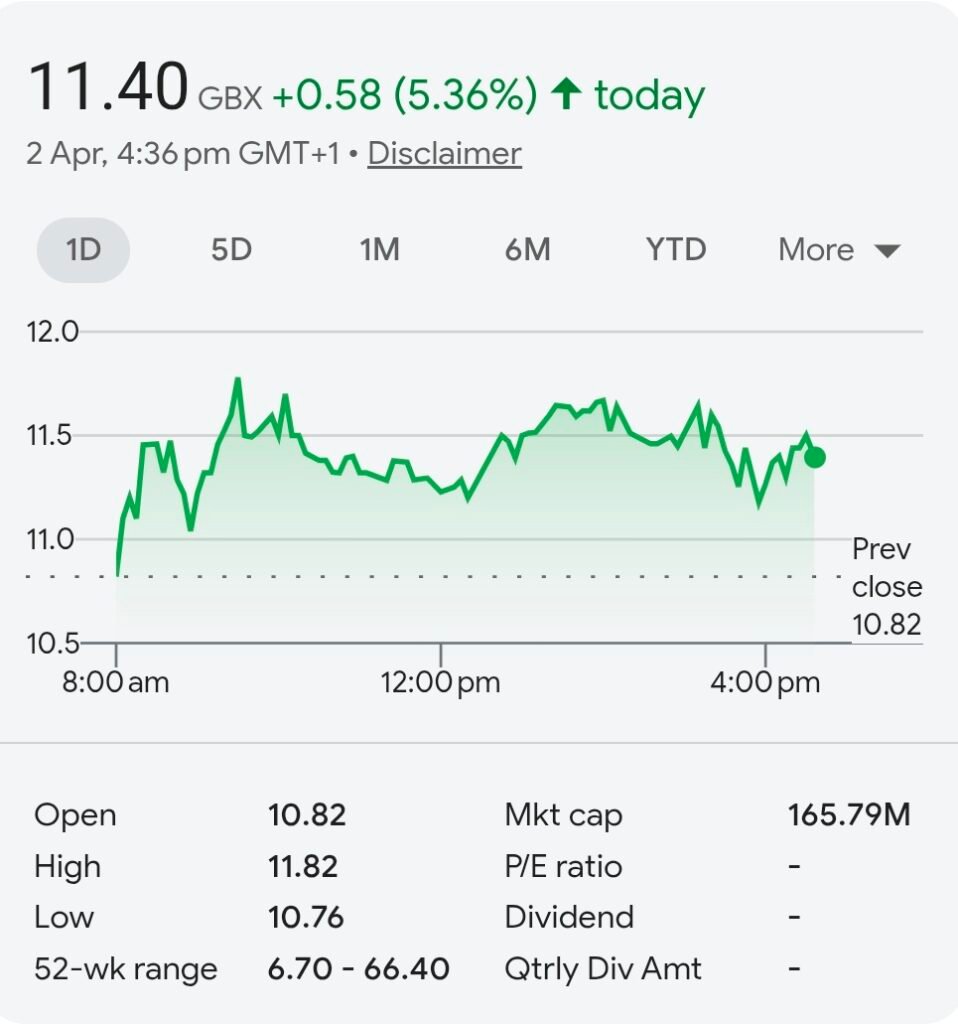
Task: Click the 4:00 pm axis marker
Action: click(766, 683)
